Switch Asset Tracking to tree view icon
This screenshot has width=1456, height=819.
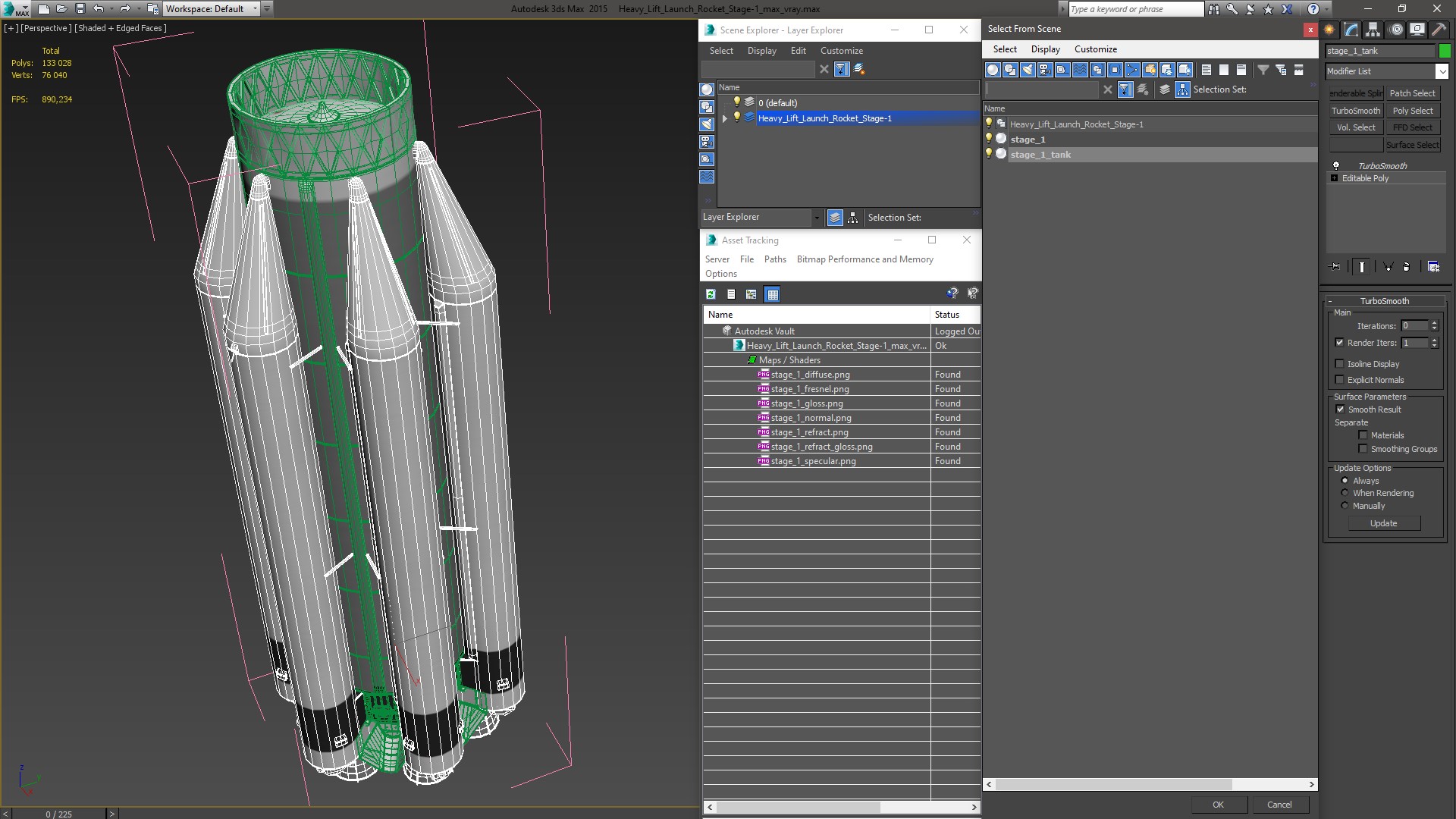pyautogui.click(x=751, y=294)
